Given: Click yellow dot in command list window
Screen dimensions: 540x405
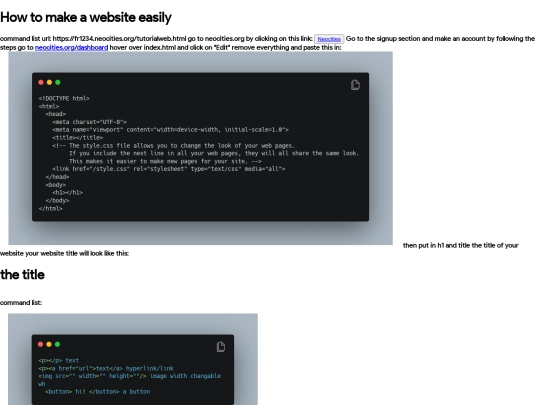Looking at the screenshot, I should [49, 344].
